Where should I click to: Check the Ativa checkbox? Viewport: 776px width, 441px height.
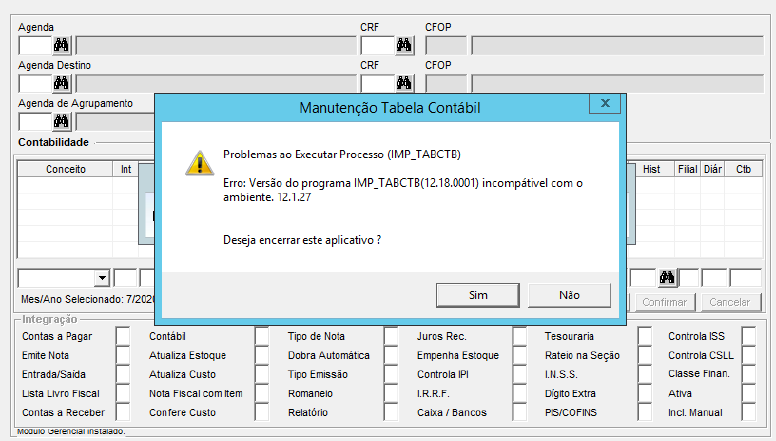(749, 393)
